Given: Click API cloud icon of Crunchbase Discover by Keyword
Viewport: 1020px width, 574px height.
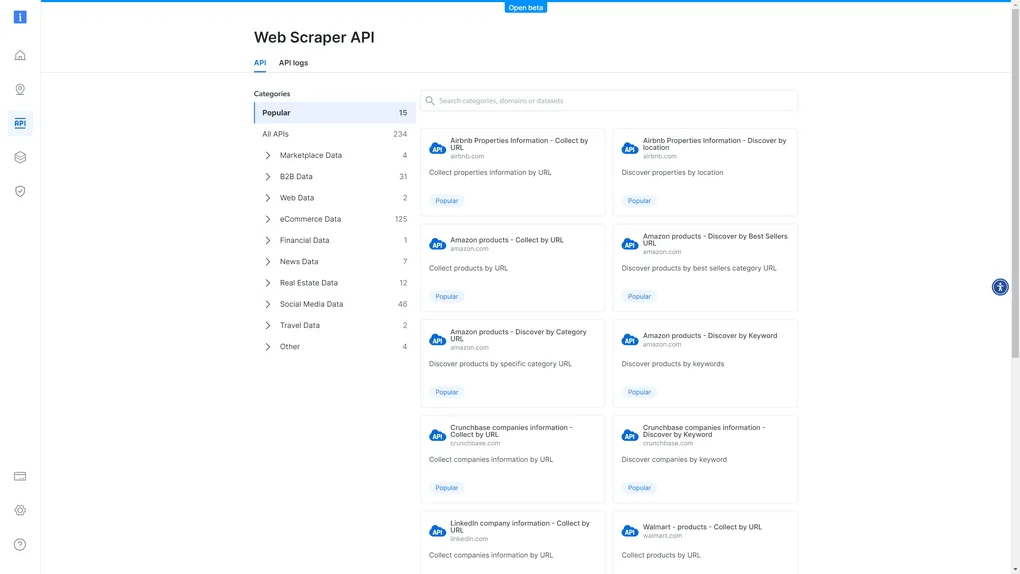Looking at the screenshot, I should pyautogui.click(x=630, y=435).
